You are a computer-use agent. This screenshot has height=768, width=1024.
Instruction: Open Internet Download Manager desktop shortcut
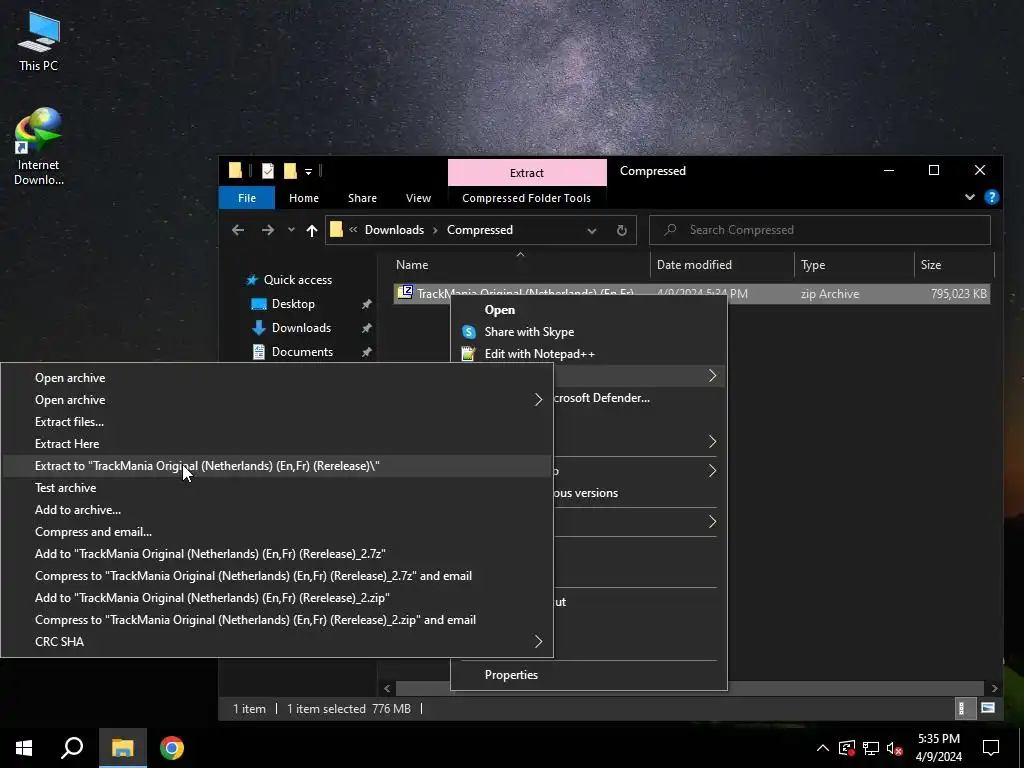(39, 146)
